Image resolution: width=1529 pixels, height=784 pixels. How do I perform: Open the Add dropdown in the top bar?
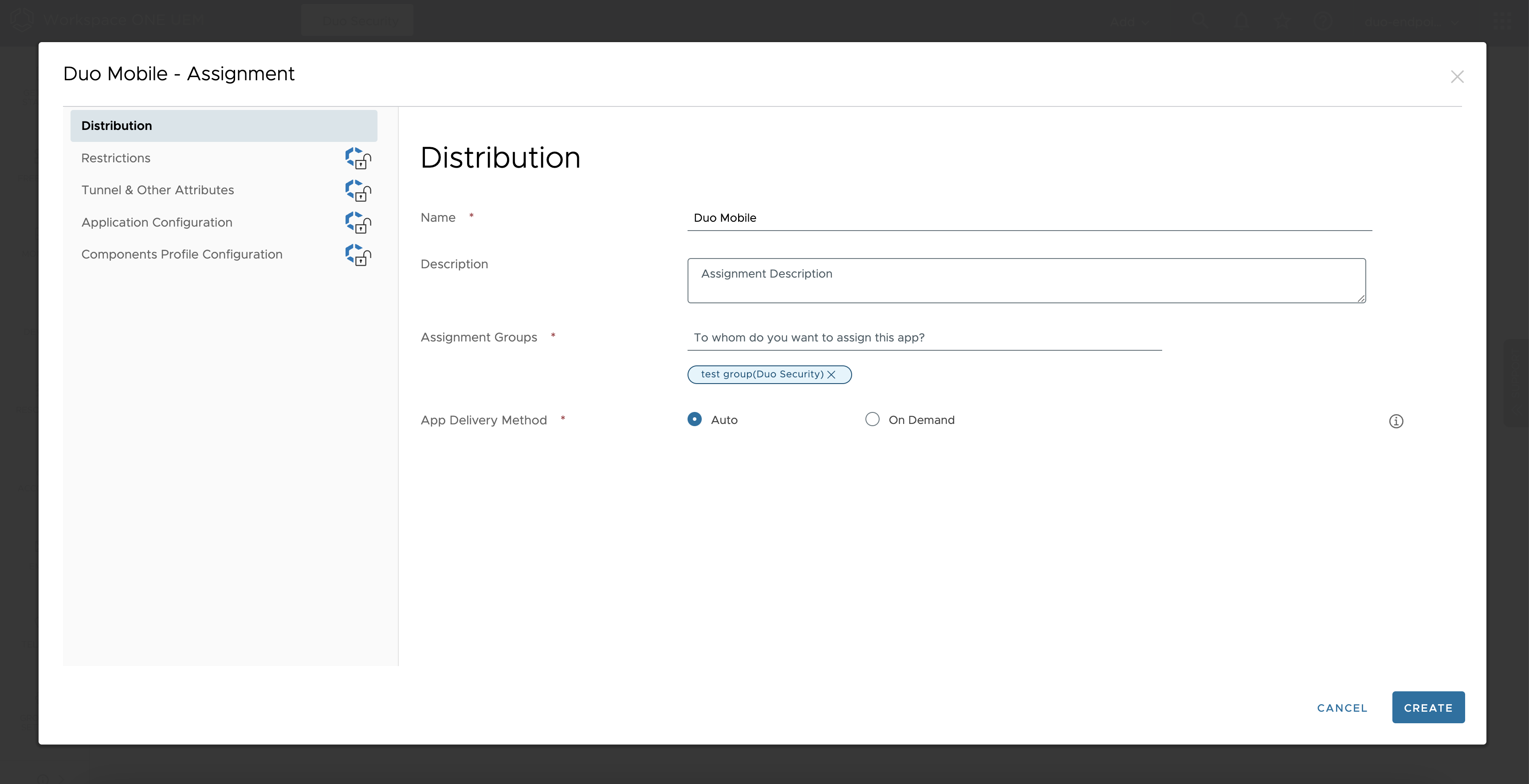pos(1127,21)
